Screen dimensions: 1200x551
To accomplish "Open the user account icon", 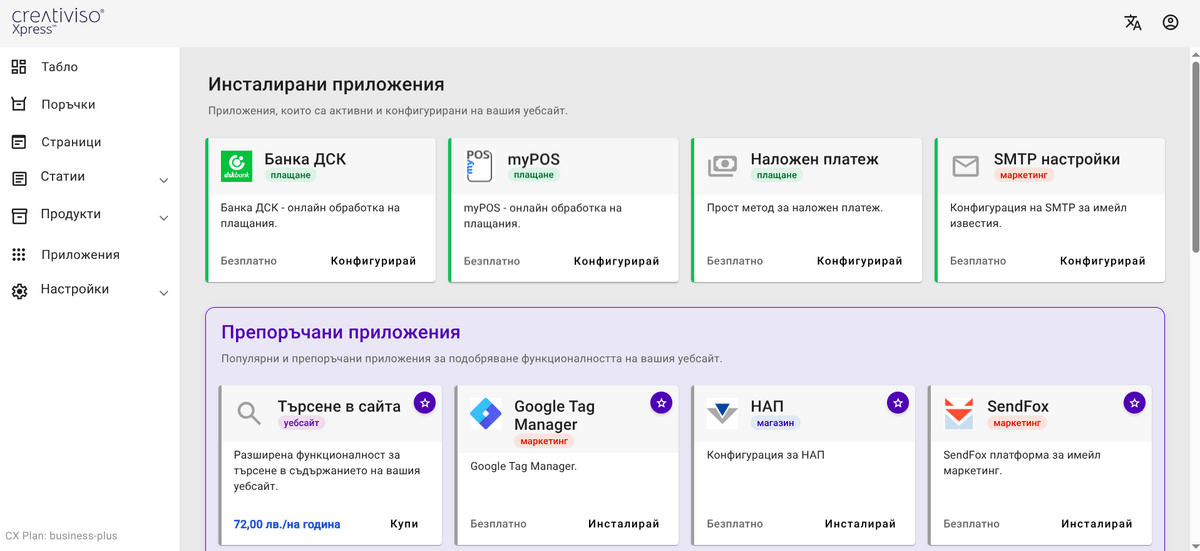I will 1170,23.
